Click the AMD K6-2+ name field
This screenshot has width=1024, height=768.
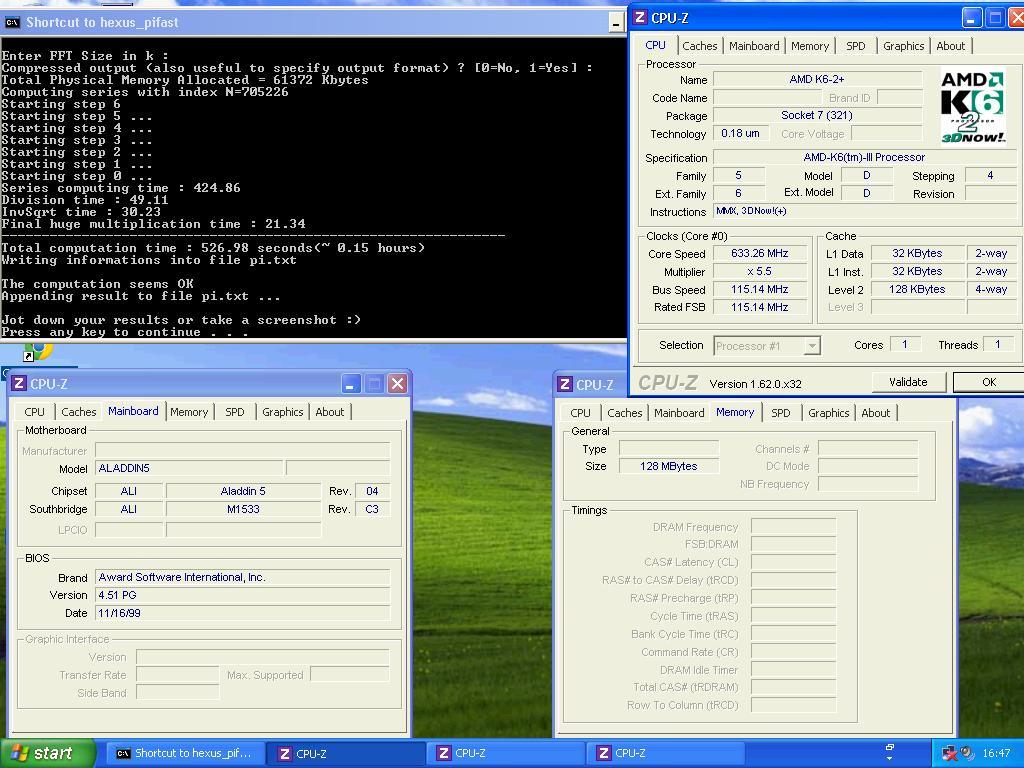[817, 79]
